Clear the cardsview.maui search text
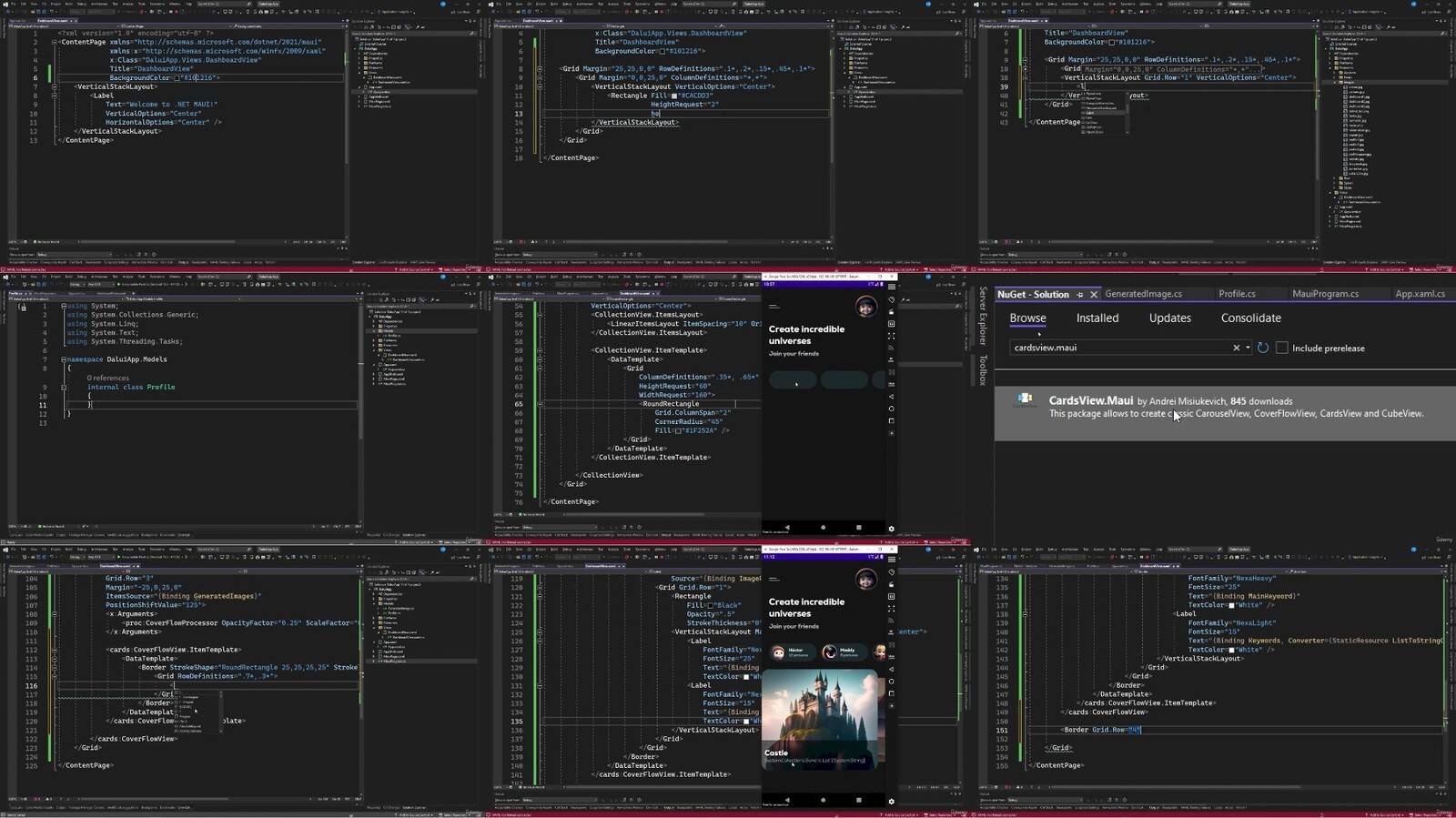 pyautogui.click(x=1236, y=348)
